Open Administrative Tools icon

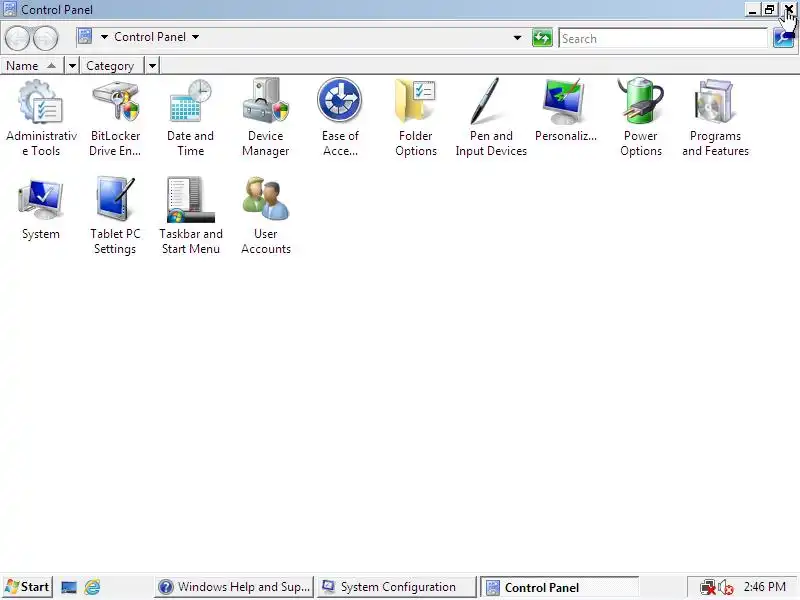pyautogui.click(x=41, y=117)
